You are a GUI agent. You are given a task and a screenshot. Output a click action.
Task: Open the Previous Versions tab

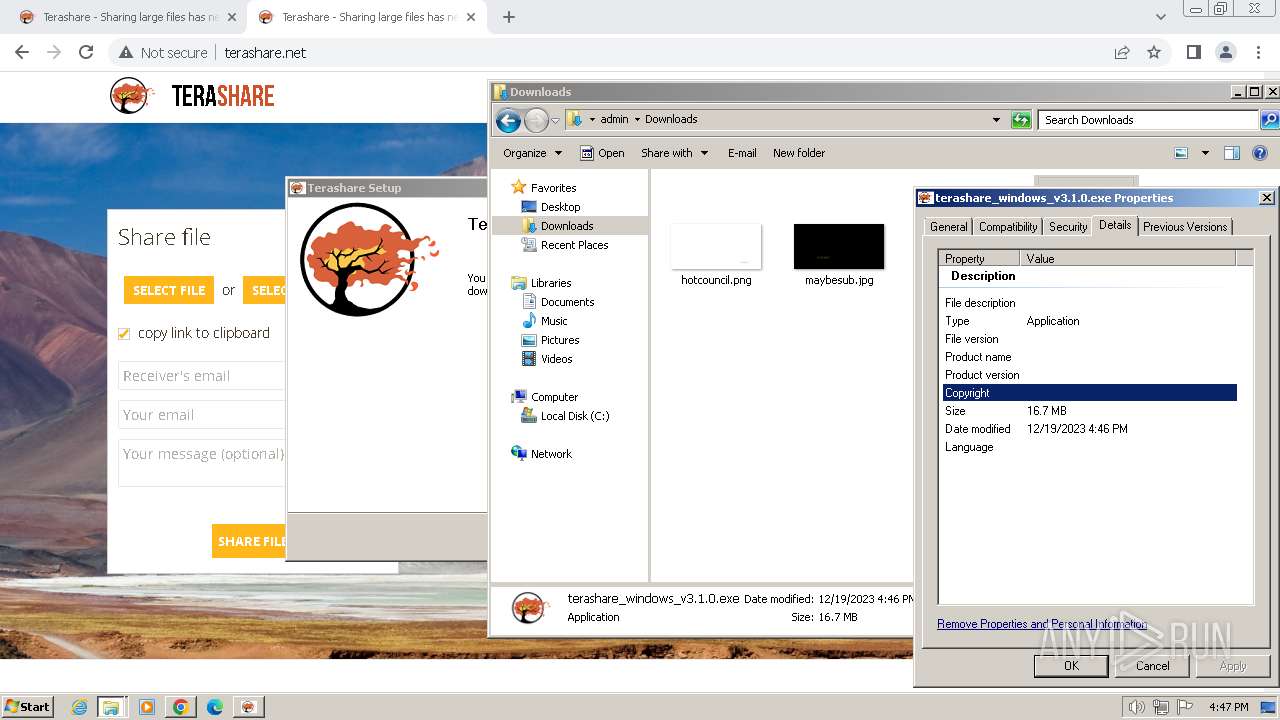pyautogui.click(x=1185, y=227)
